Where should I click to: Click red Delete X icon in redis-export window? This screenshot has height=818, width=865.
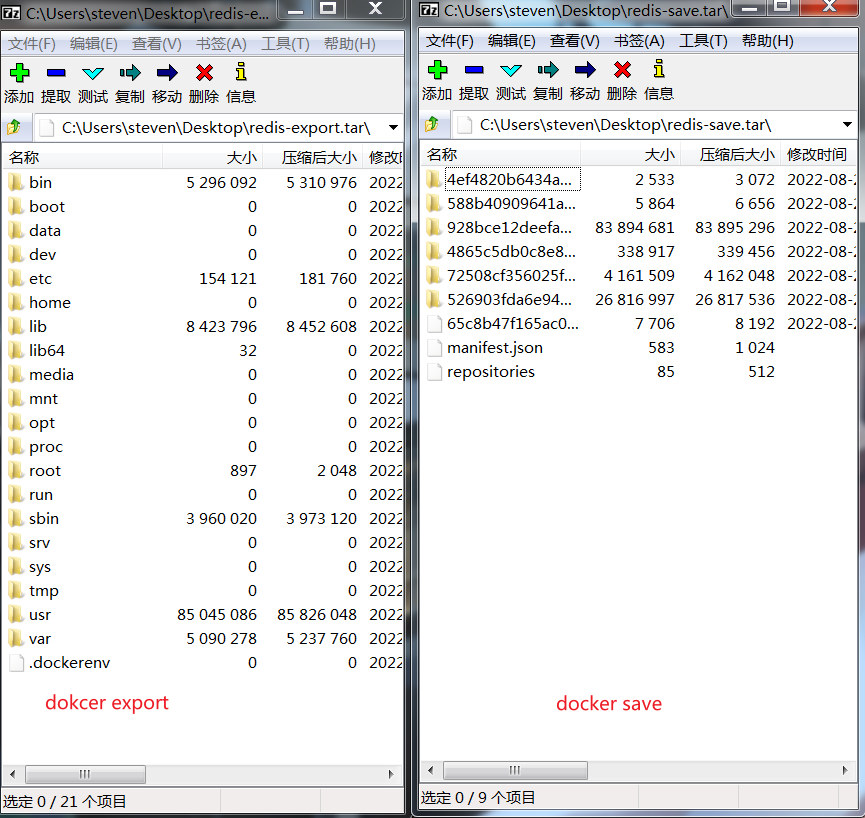tap(204, 72)
